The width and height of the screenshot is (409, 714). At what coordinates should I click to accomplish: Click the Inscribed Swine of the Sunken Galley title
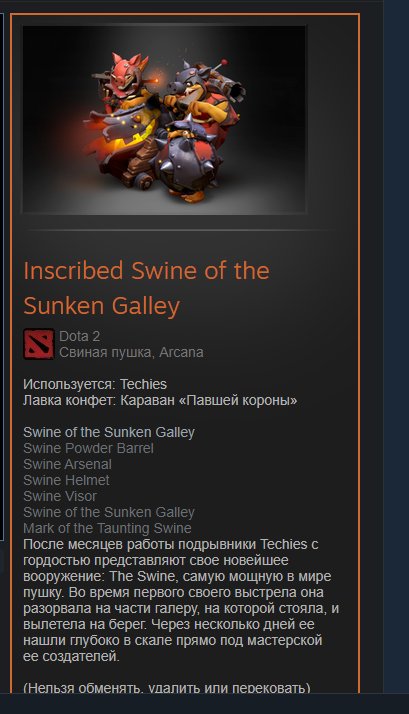tap(146, 288)
